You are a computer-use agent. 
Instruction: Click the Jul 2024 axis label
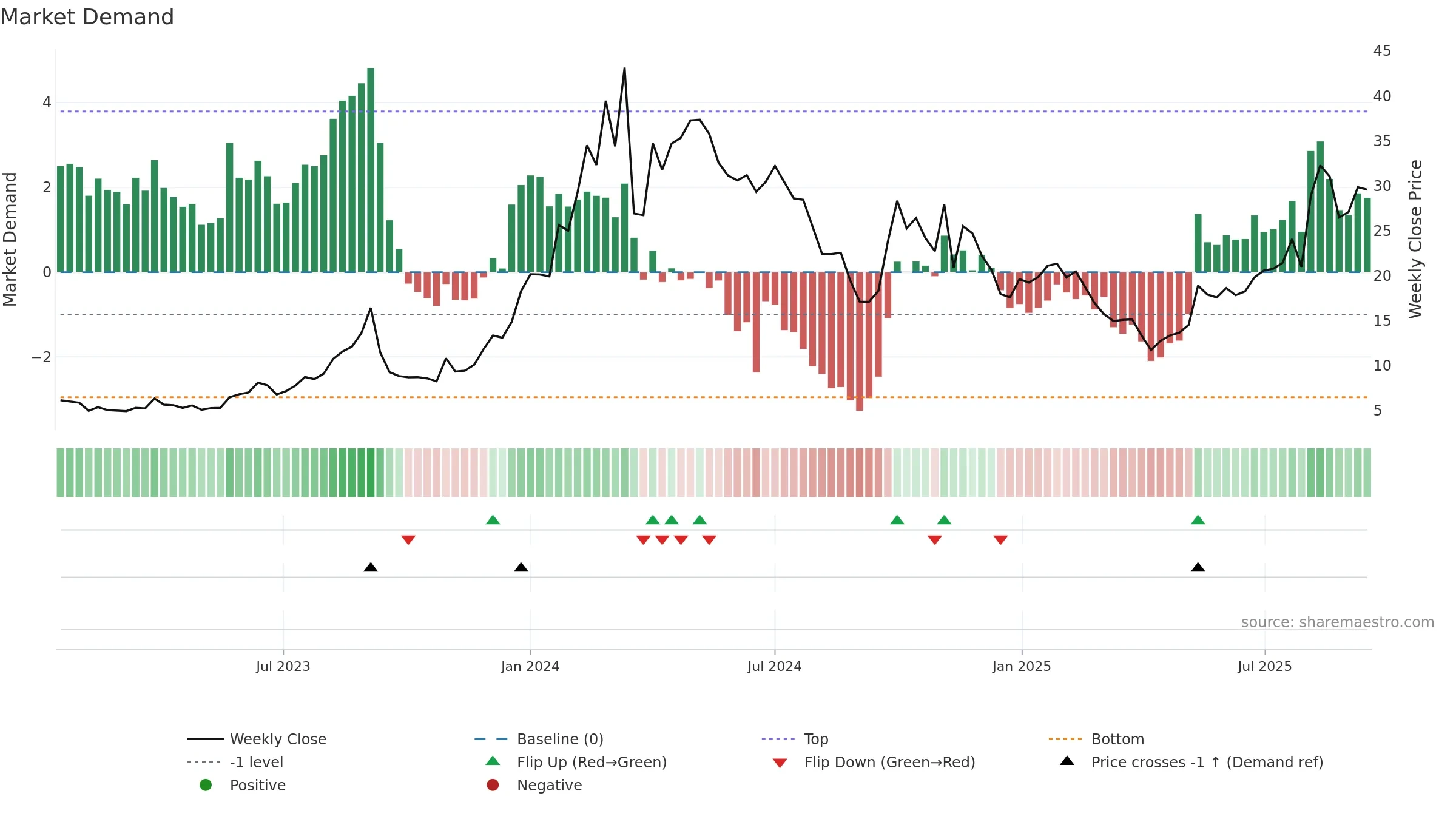[775, 667]
